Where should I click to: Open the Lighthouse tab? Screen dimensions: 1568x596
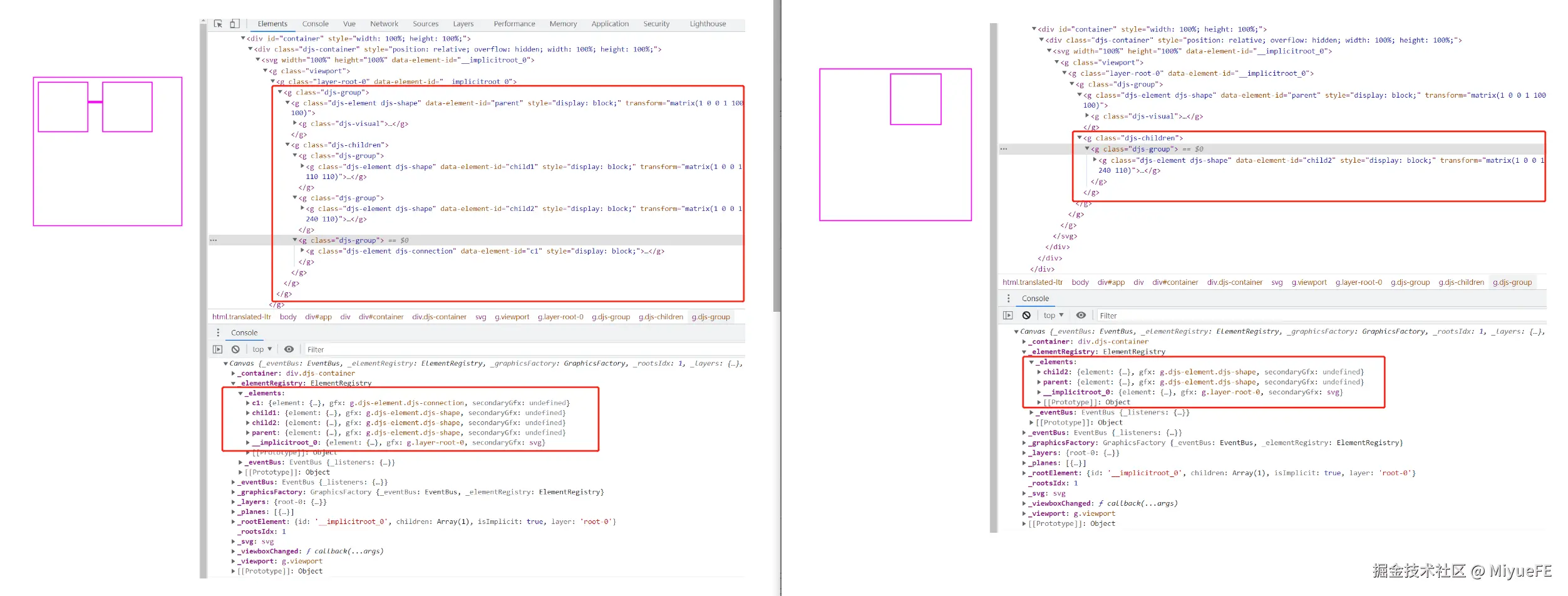coord(708,24)
